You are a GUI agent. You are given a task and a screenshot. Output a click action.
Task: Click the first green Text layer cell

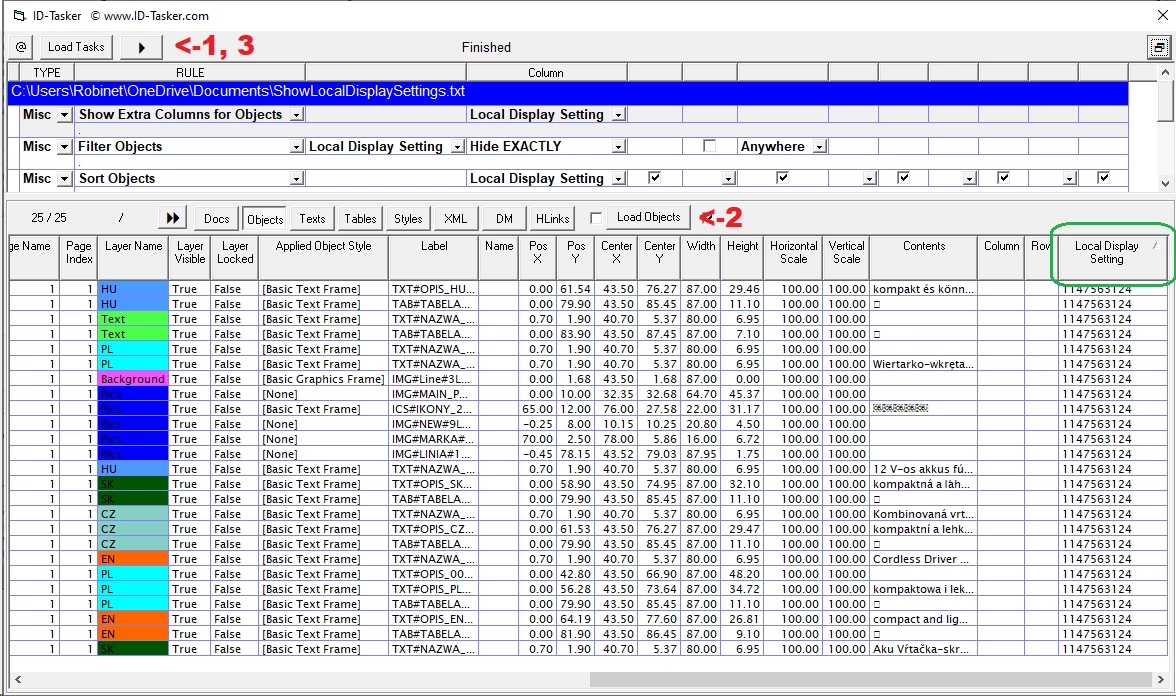133,319
